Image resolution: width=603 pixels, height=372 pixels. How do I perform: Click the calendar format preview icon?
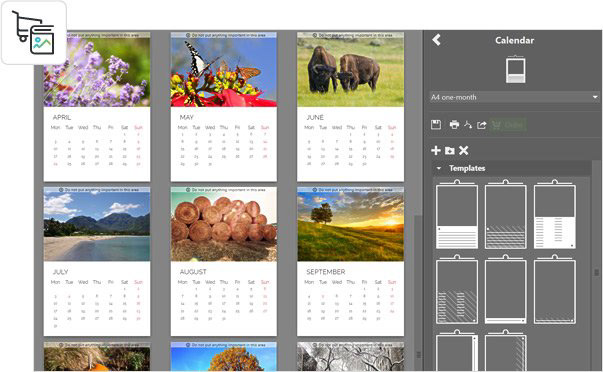point(515,69)
